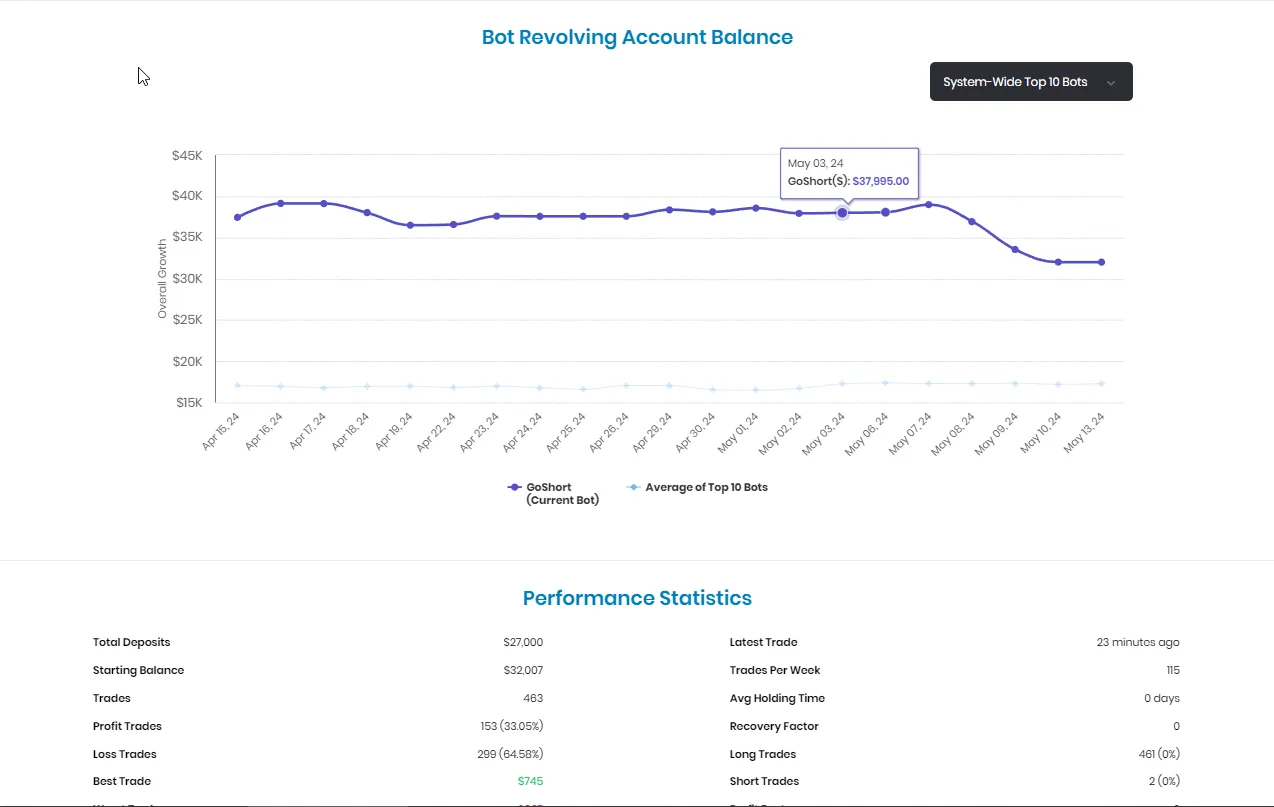The image size is (1274, 807).
Task: Click the GoShort data point for May 09, 24
Action: (1015, 249)
